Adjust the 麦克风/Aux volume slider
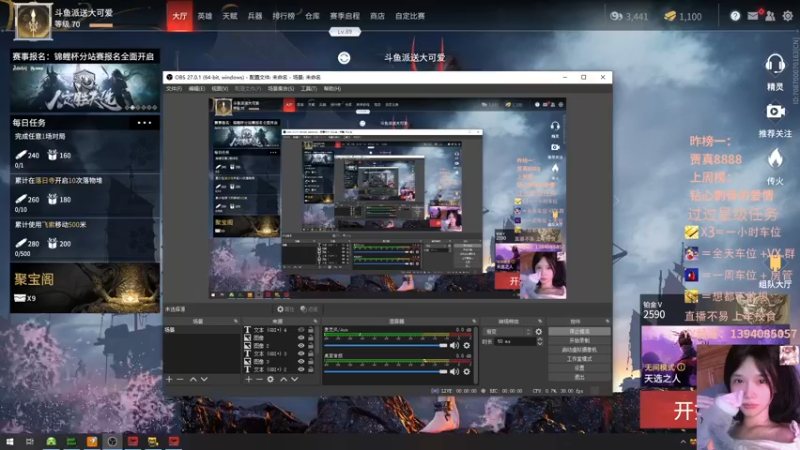 pyautogui.click(x=386, y=345)
